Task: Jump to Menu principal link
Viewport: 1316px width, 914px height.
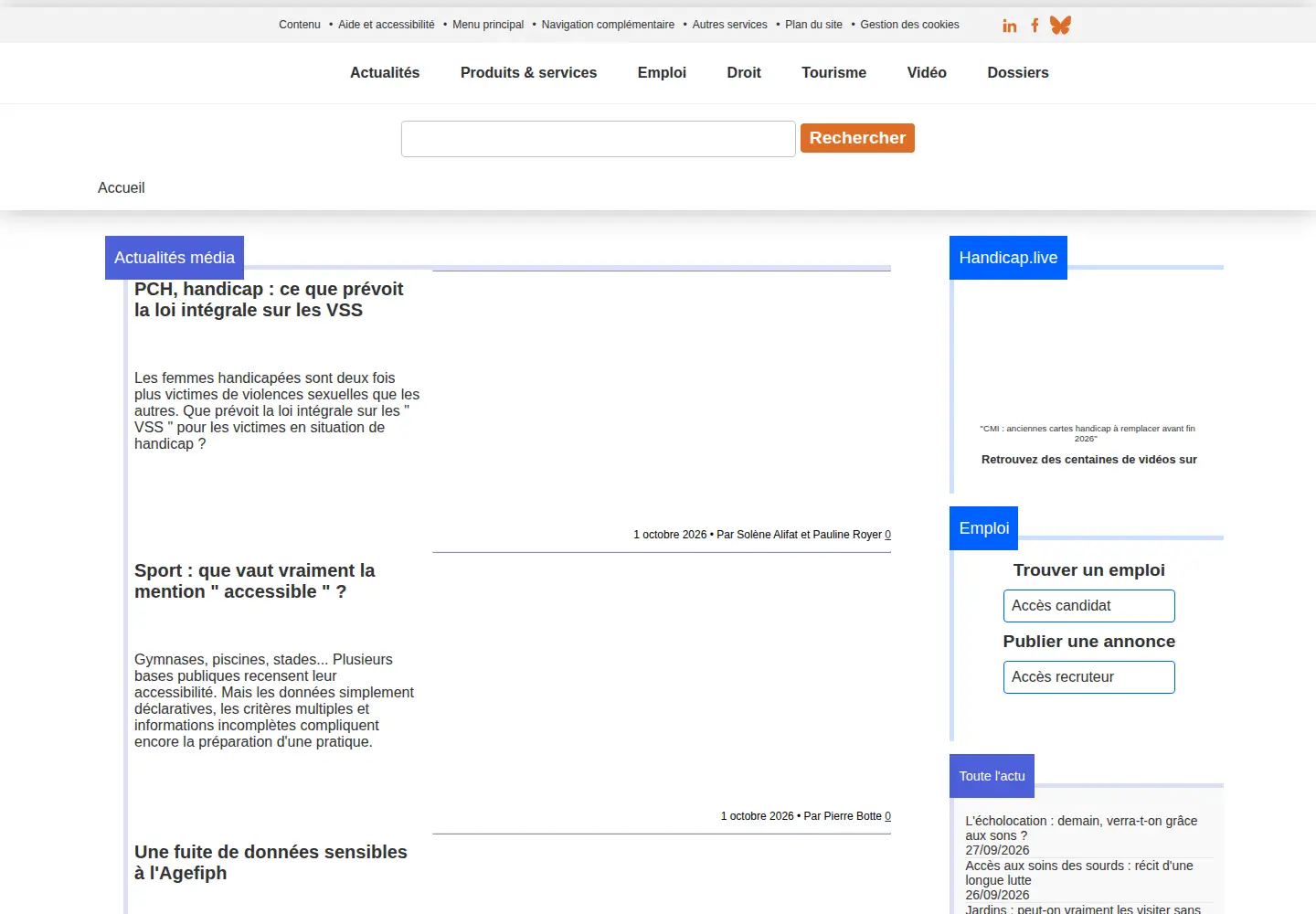Action: pos(488,25)
